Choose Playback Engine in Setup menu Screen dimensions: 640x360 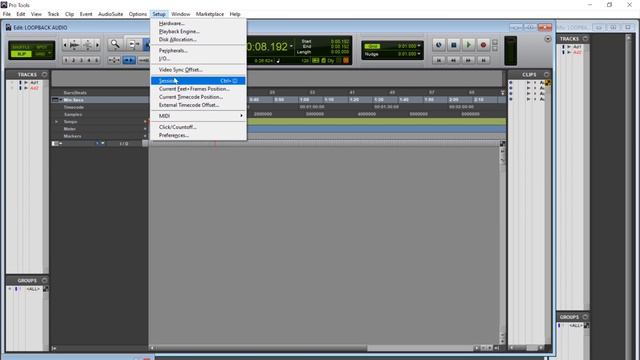pos(198,31)
